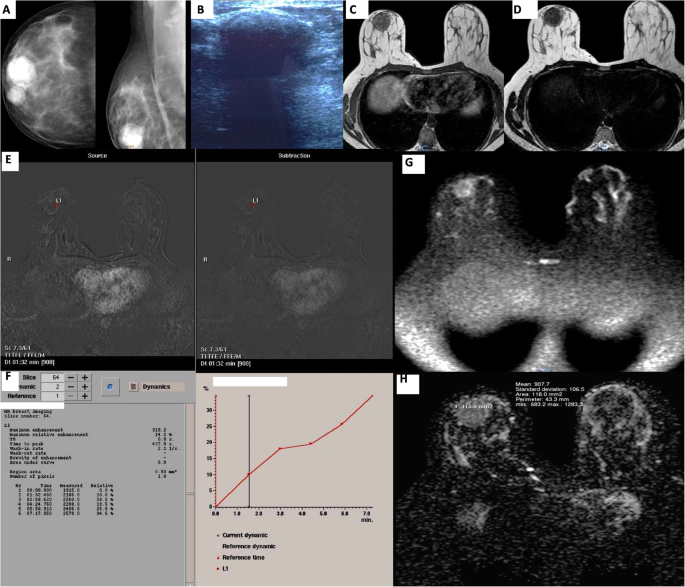Click the curve data point near 3.0 min
The width and height of the screenshot is (685, 587).
click(x=280, y=449)
